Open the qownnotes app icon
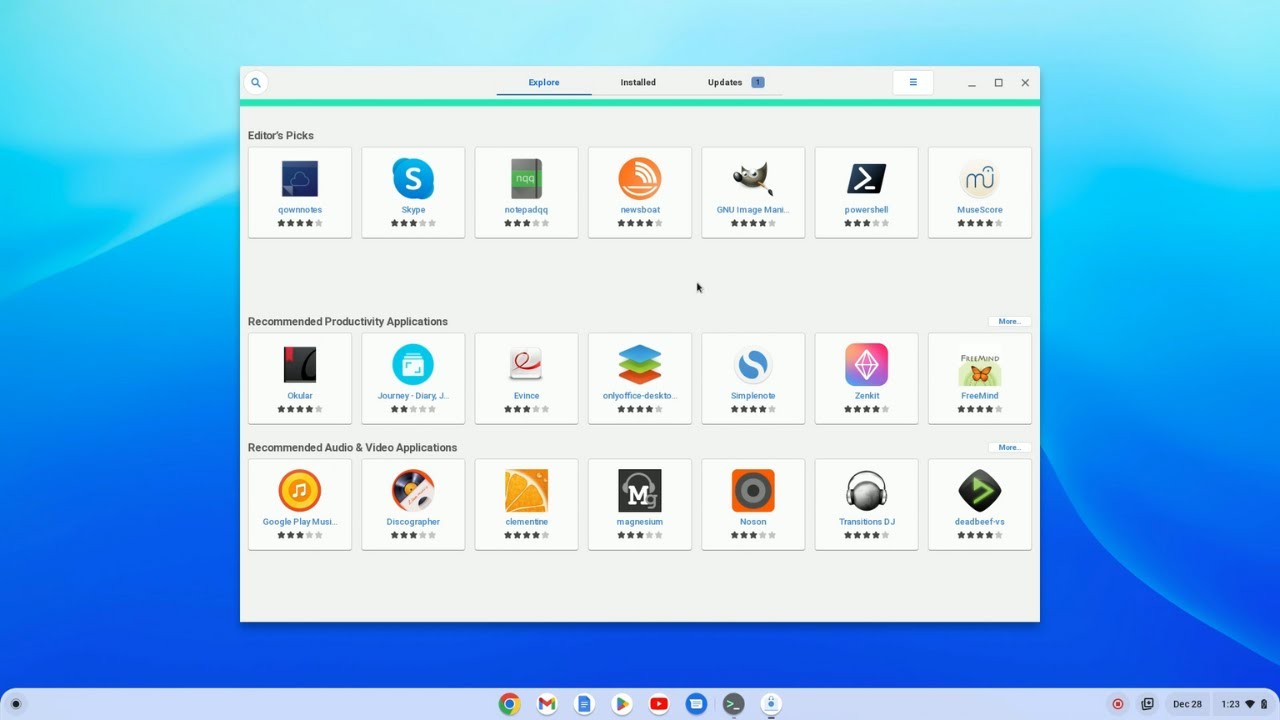1280x720 pixels. point(300,179)
